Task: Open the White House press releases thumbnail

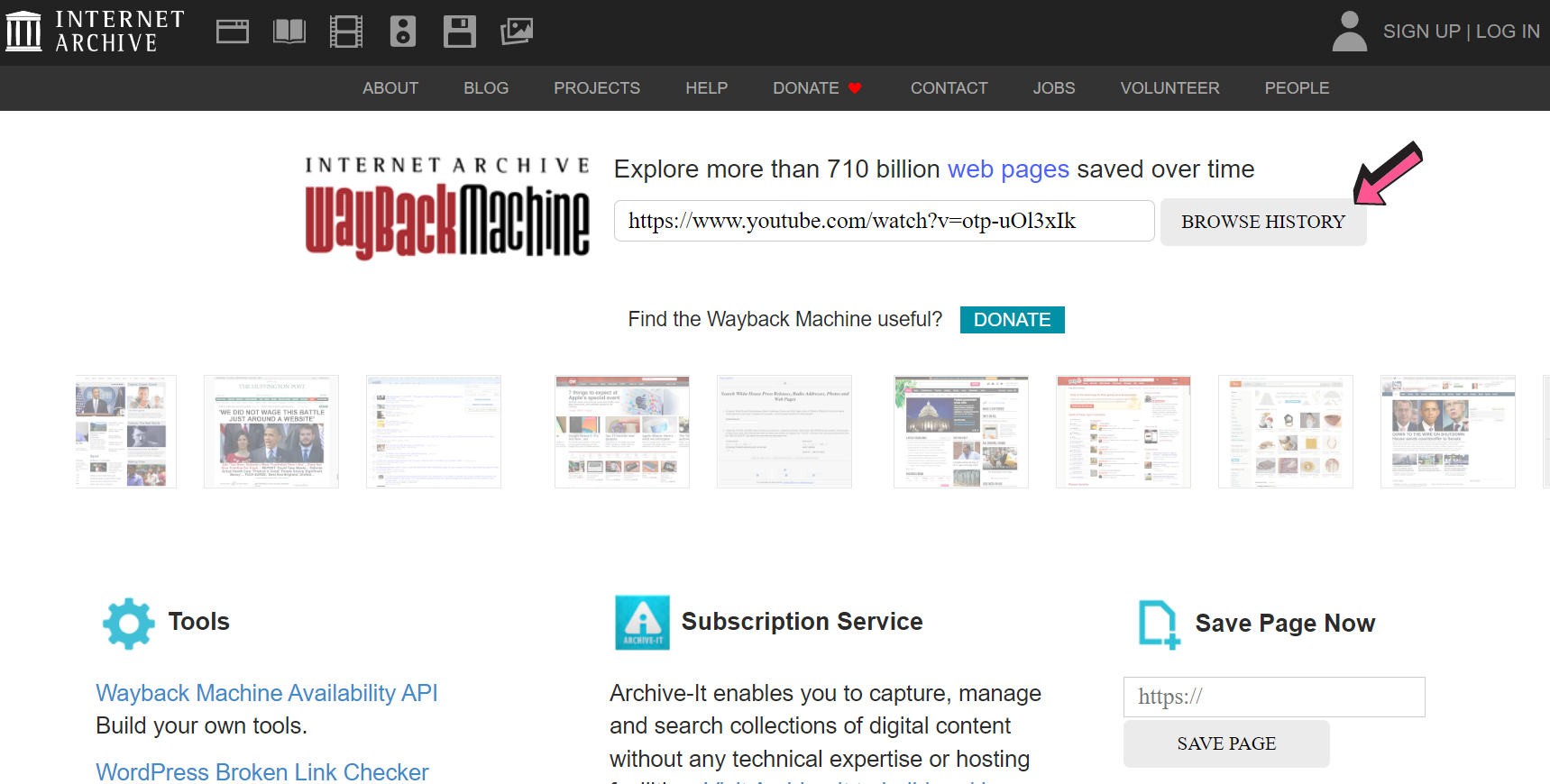Action: pos(784,432)
